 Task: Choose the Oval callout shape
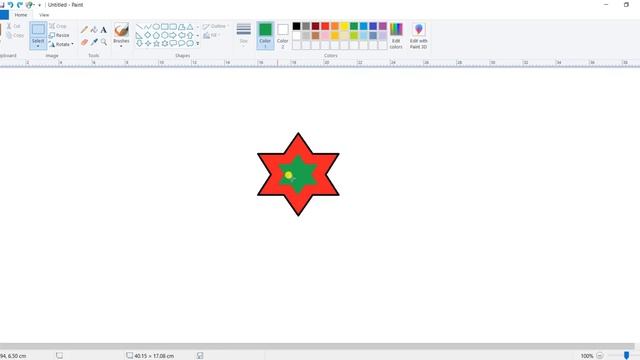(182, 43)
